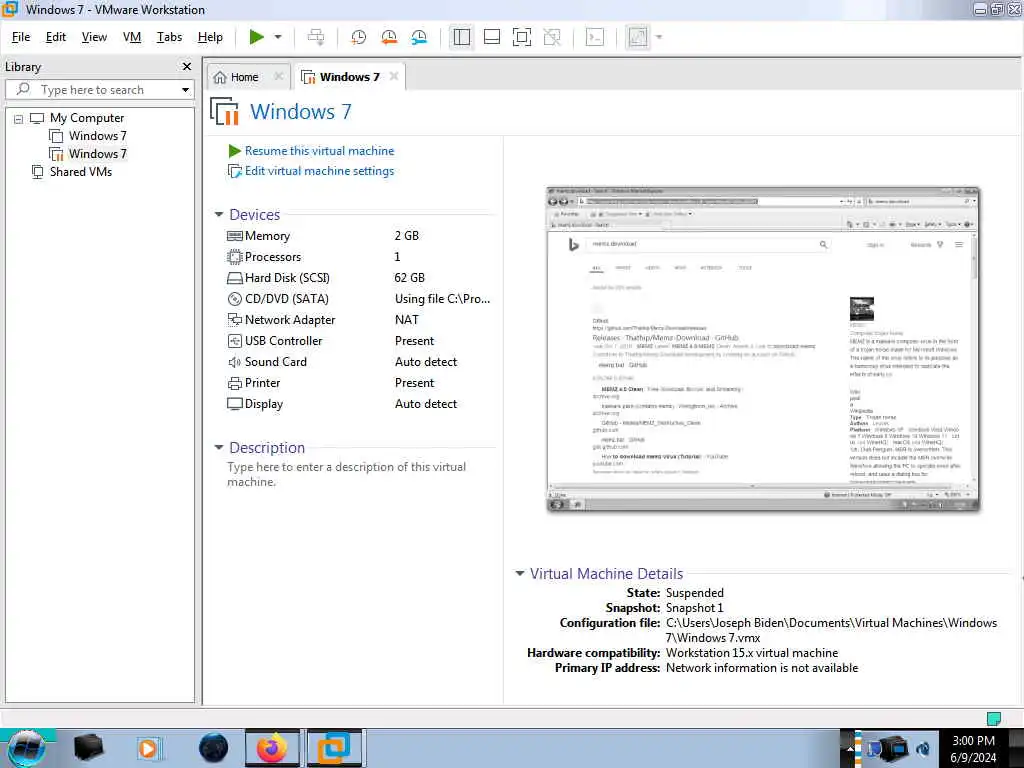This screenshot has height=768, width=1024.
Task: Open the Snapshot Manager toolbar icon
Action: [419, 37]
